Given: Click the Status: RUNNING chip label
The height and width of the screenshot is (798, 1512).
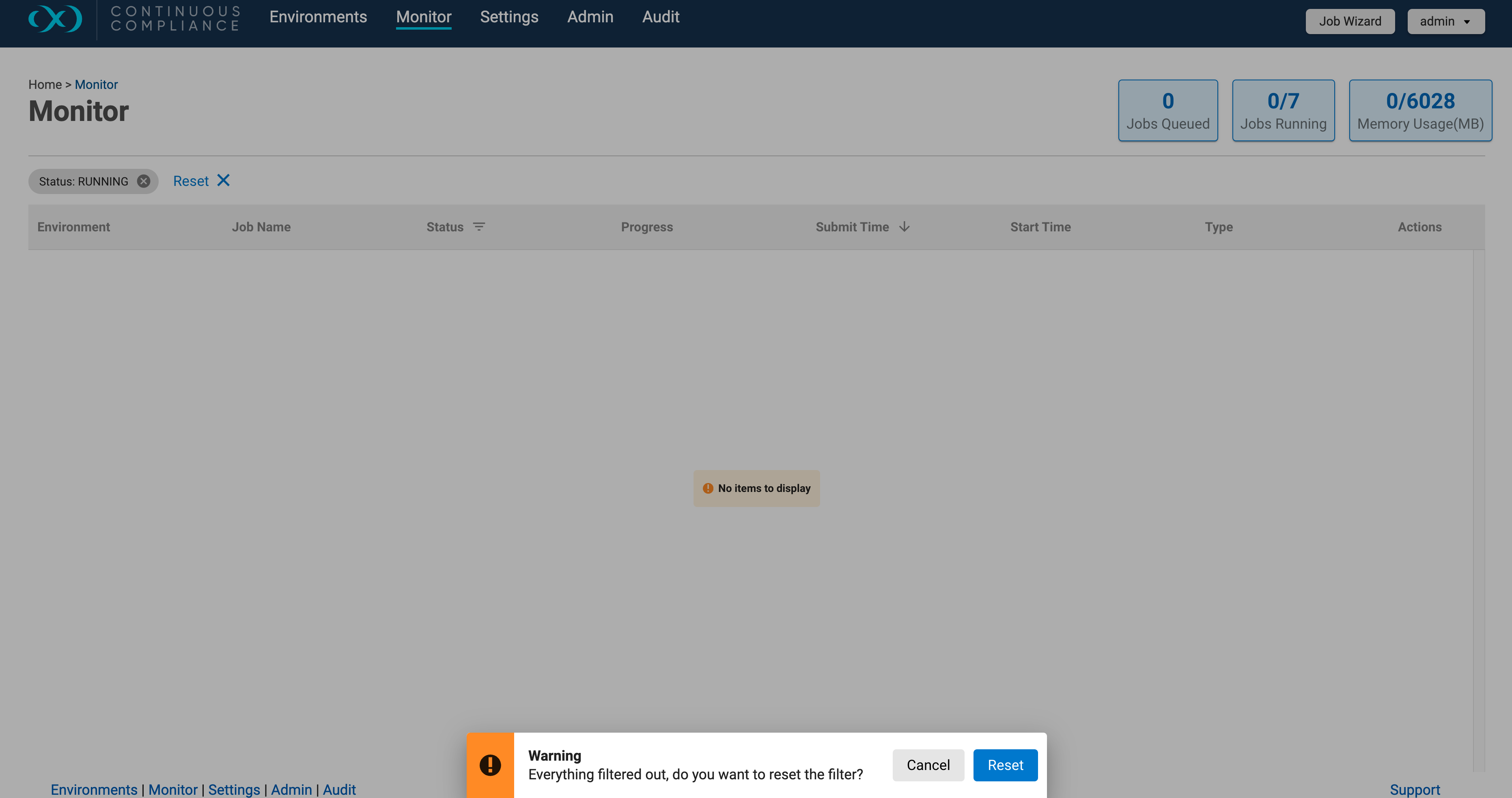Looking at the screenshot, I should tap(83, 181).
